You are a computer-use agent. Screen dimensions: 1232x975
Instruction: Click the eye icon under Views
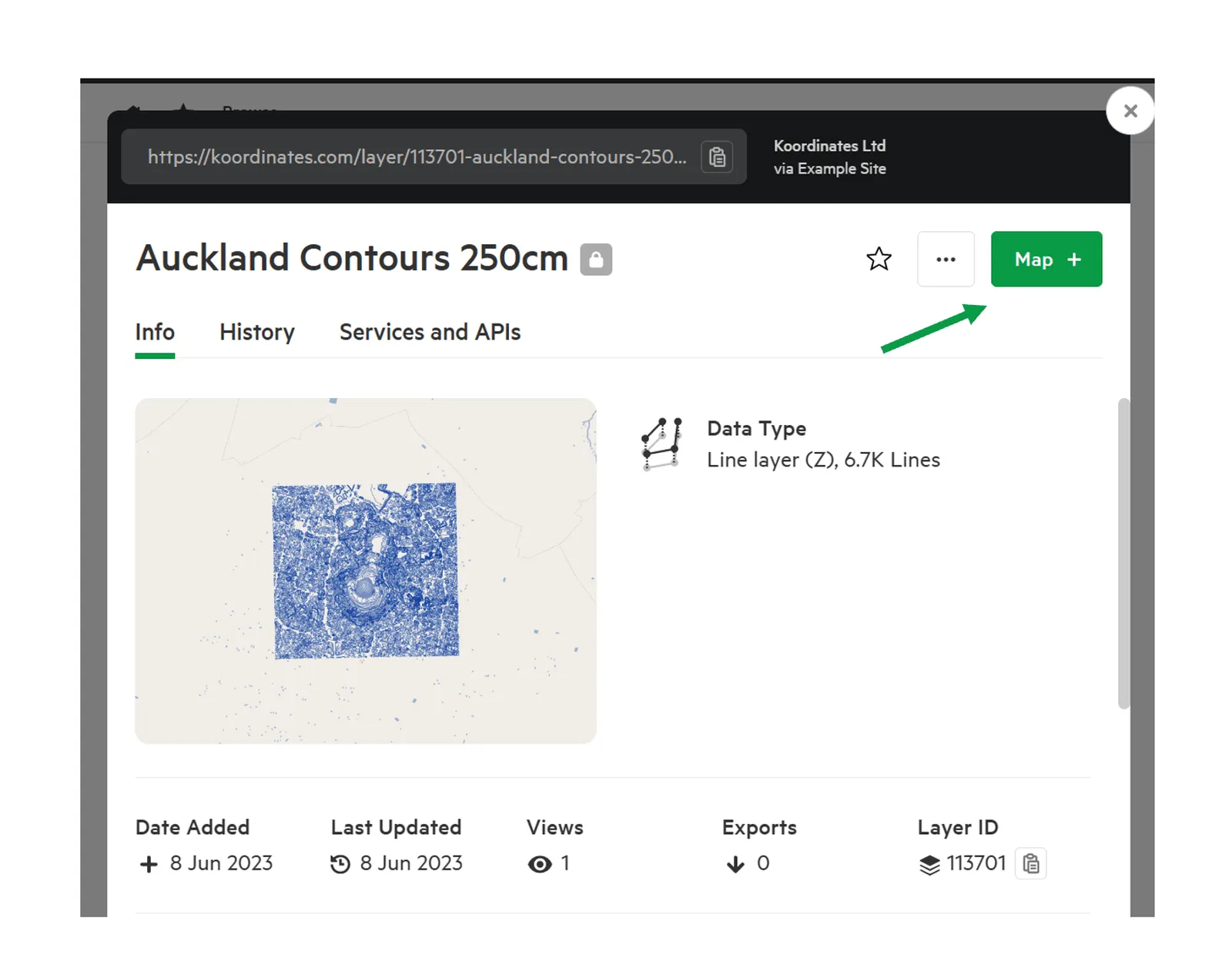(540, 864)
